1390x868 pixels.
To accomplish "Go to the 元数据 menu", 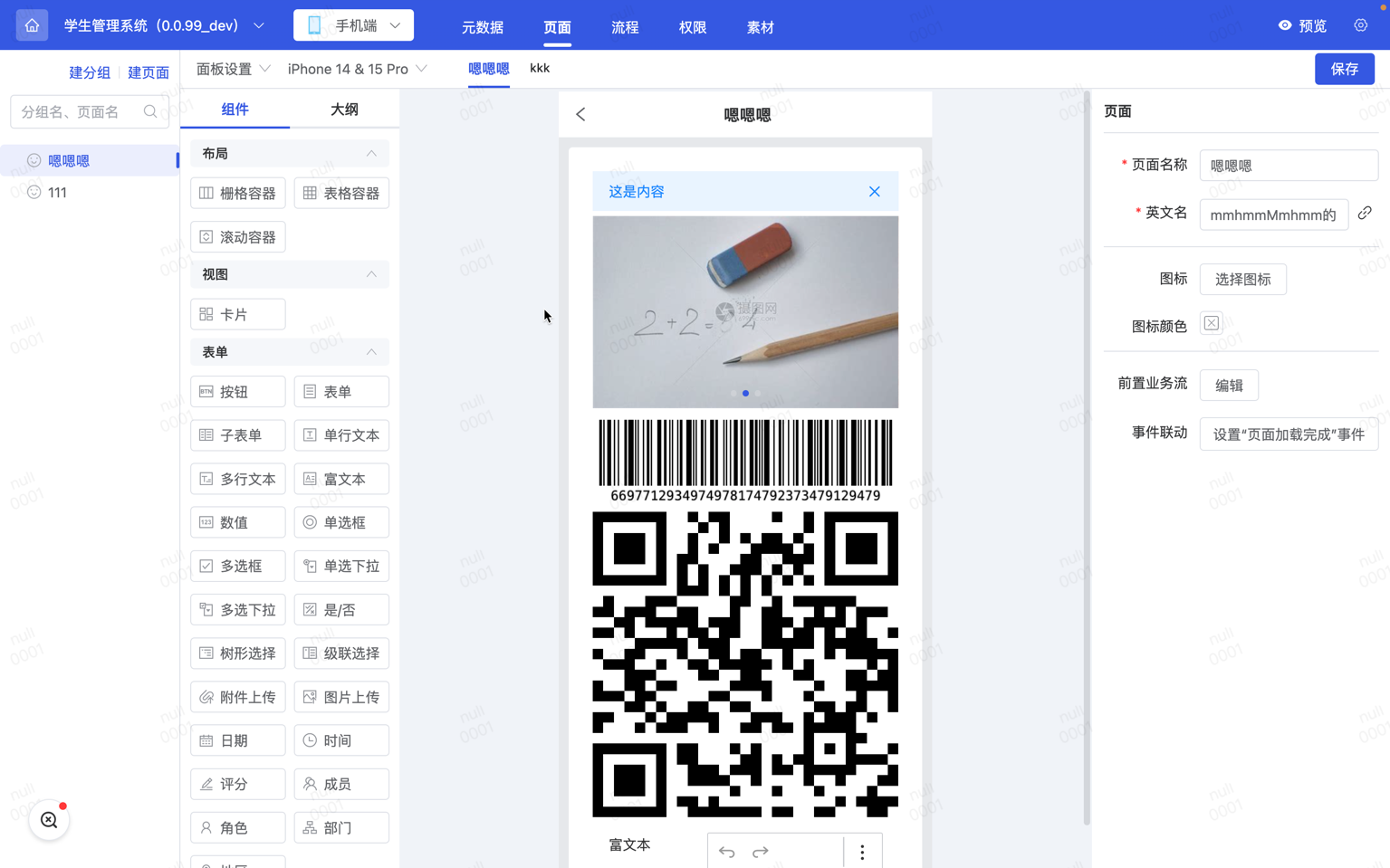I will (x=483, y=27).
